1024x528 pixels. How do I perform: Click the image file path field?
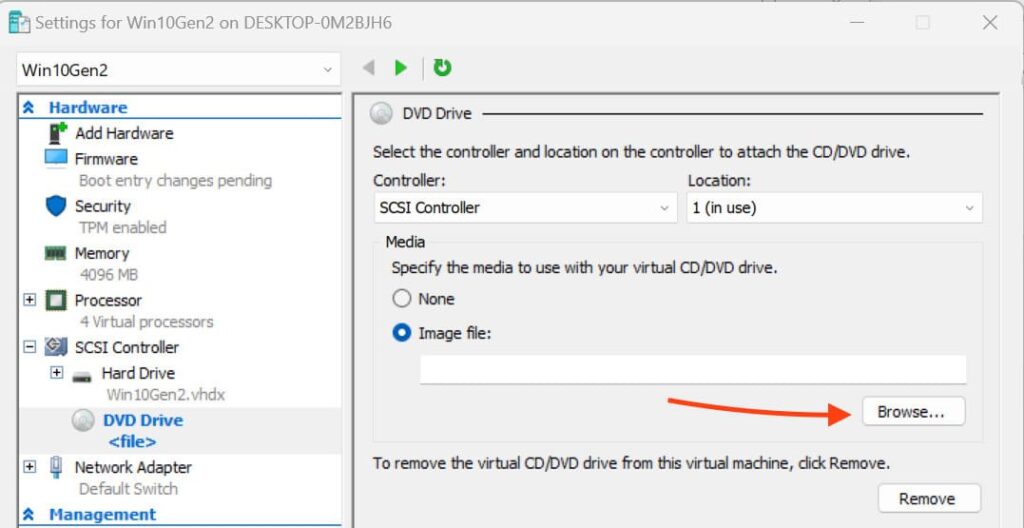692,369
